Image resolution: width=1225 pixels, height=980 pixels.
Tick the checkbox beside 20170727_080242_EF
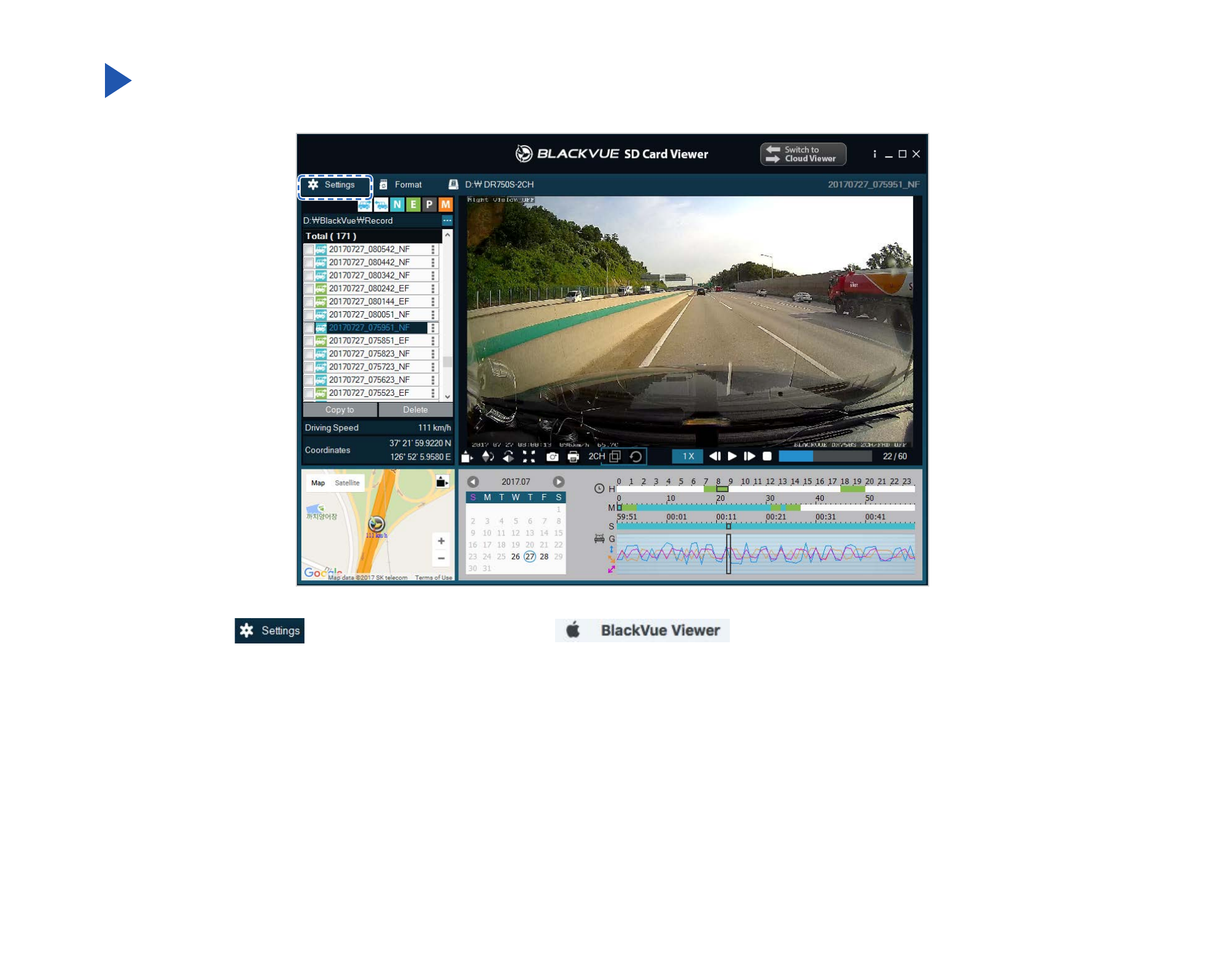[x=309, y=288]
